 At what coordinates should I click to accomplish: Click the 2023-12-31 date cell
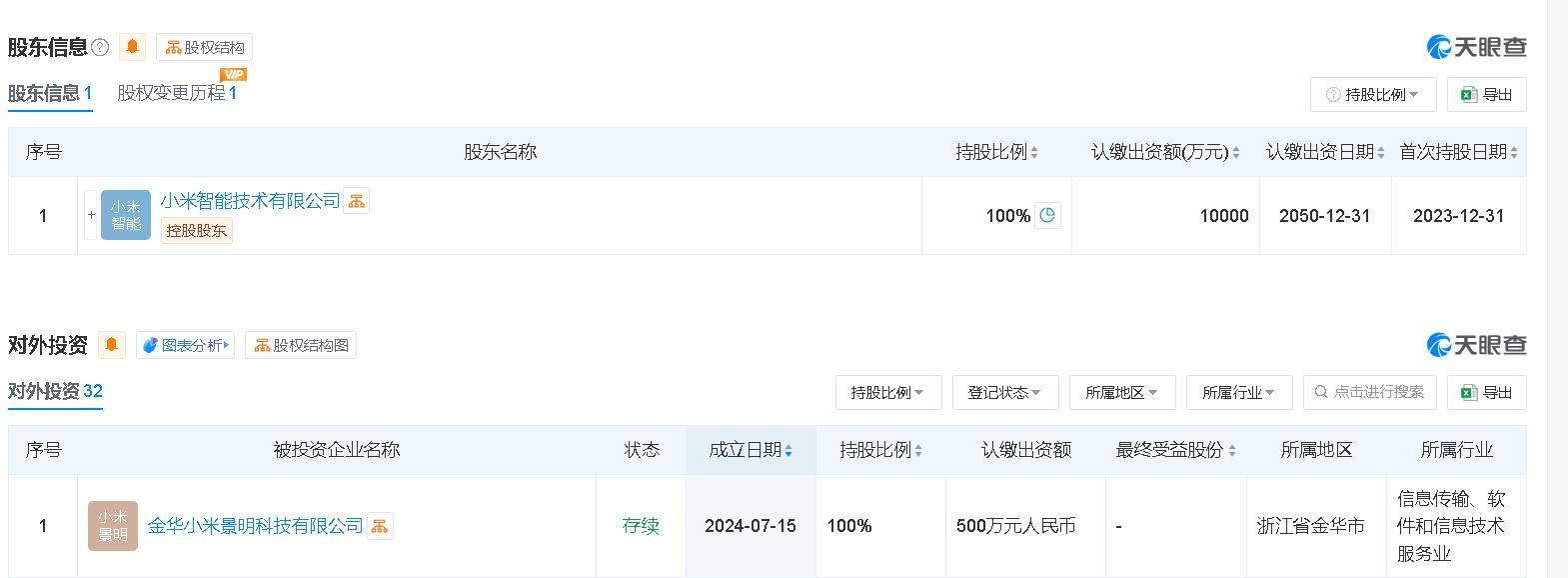[1458, 216]
